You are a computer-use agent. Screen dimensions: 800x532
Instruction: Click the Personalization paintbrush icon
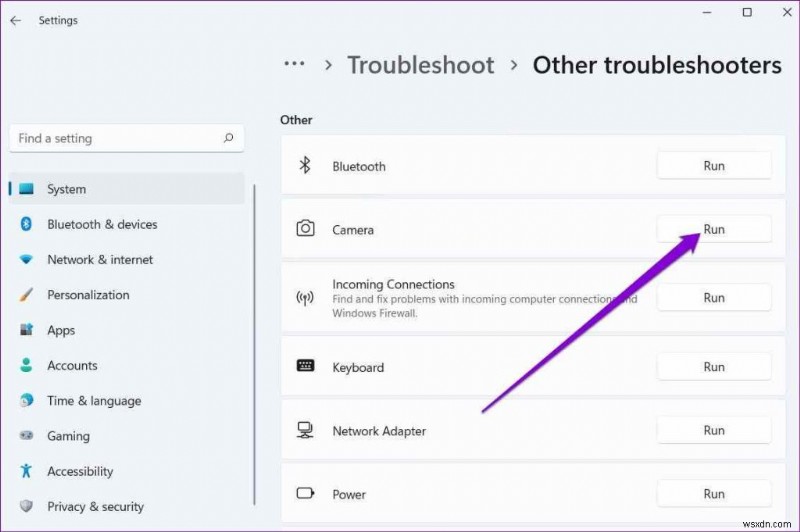pyautogui.click(x=26, y=294)
